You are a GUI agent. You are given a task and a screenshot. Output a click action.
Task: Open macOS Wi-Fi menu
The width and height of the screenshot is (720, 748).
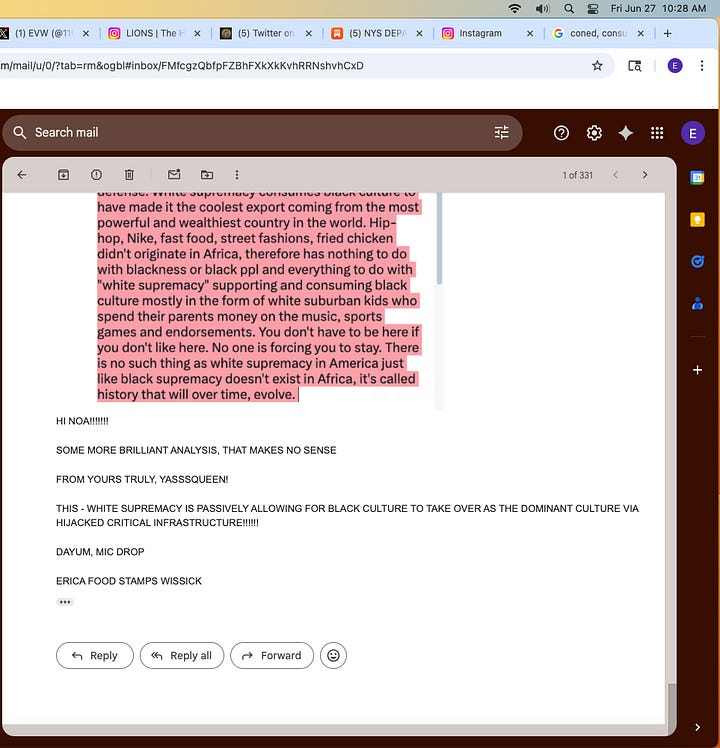(x=514, y=9)
